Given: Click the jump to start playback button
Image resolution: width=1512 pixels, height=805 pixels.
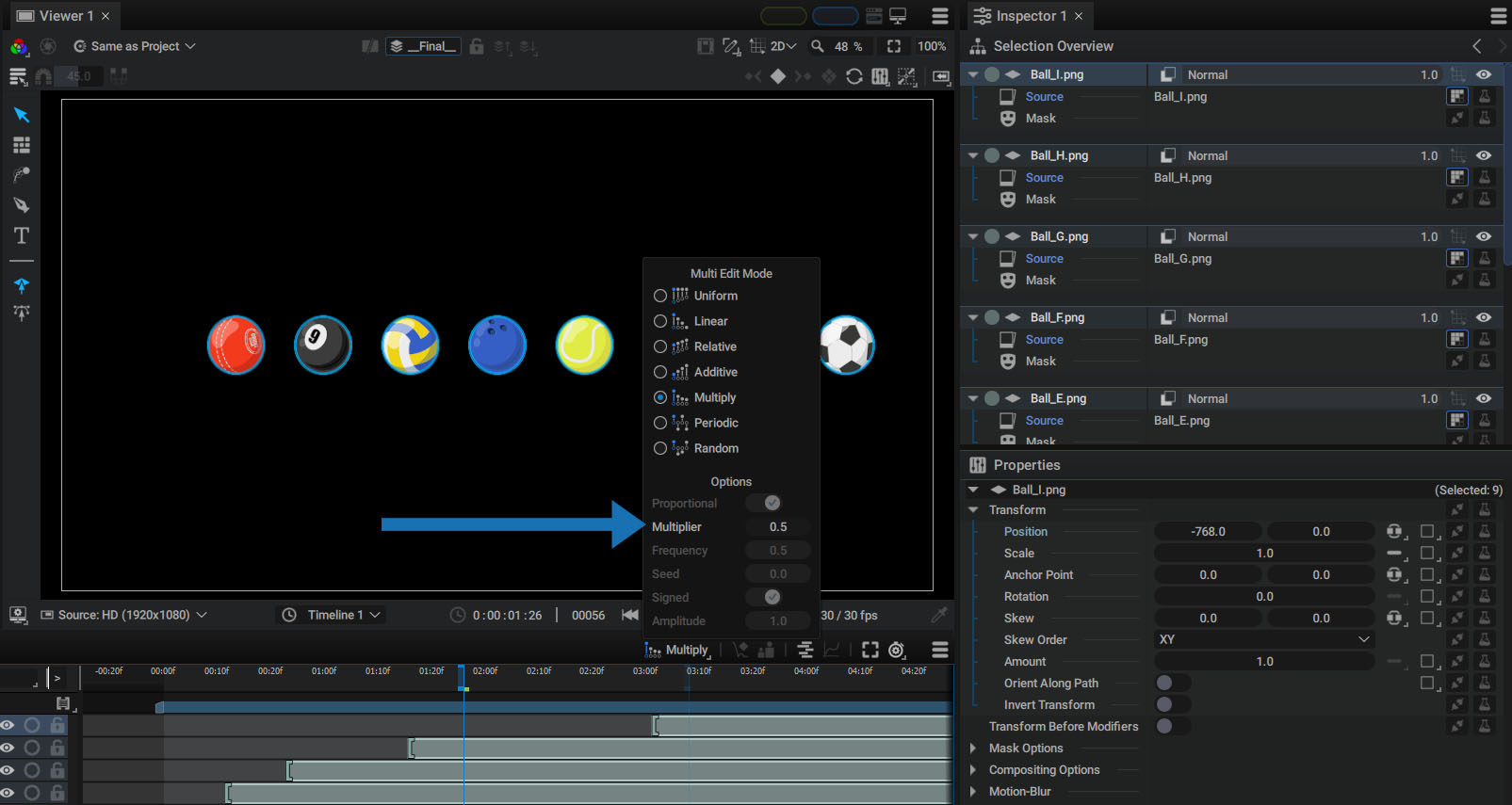Looking at the screenshot, I should click(x=630, y=615).
